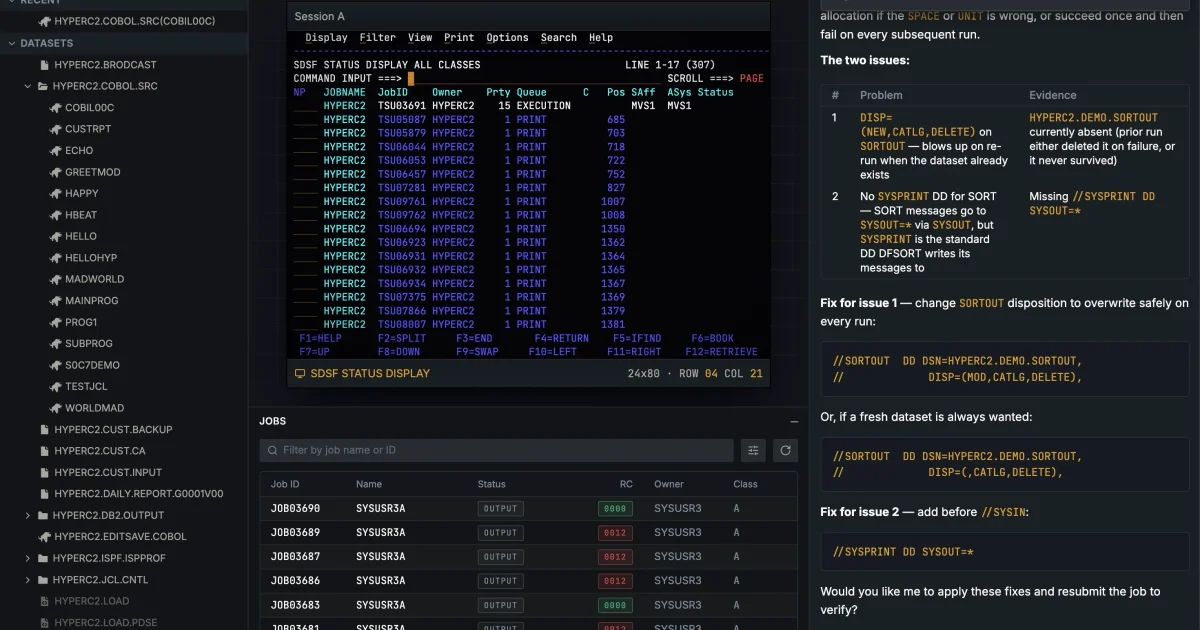Click the Status column header in Jobs
Viewport: 1200px width, 630px height.
(x=492, y=484)
